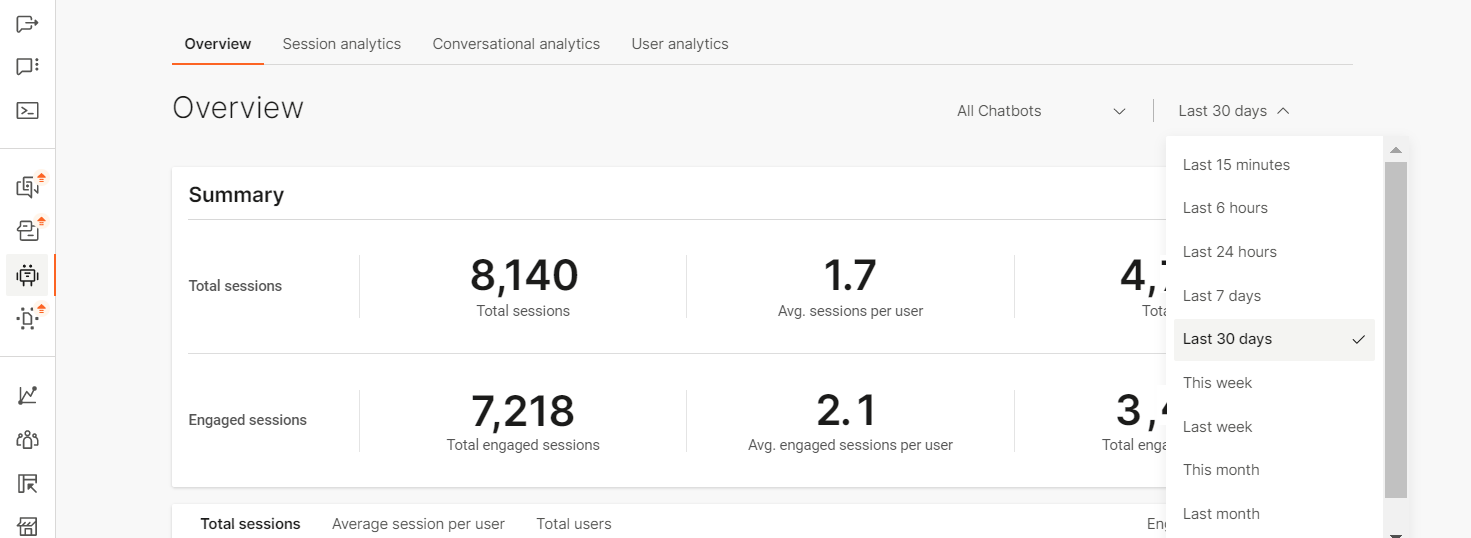Image resolution: width=1471 pixels, height=538 pixels.
Task: Click the dropdown list scrollbar up arrow
Action: coord(1396,150)
